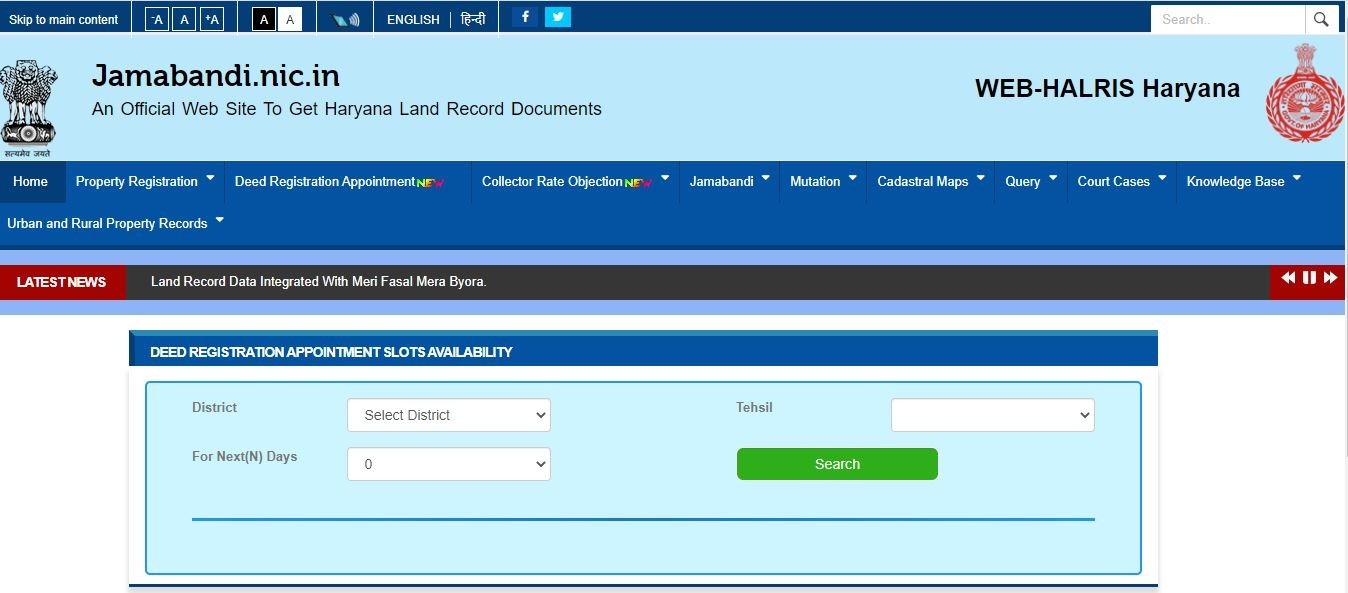The image size is (1348, 593).
Task: Decrease font size with -A
Action: coord(156,18)
